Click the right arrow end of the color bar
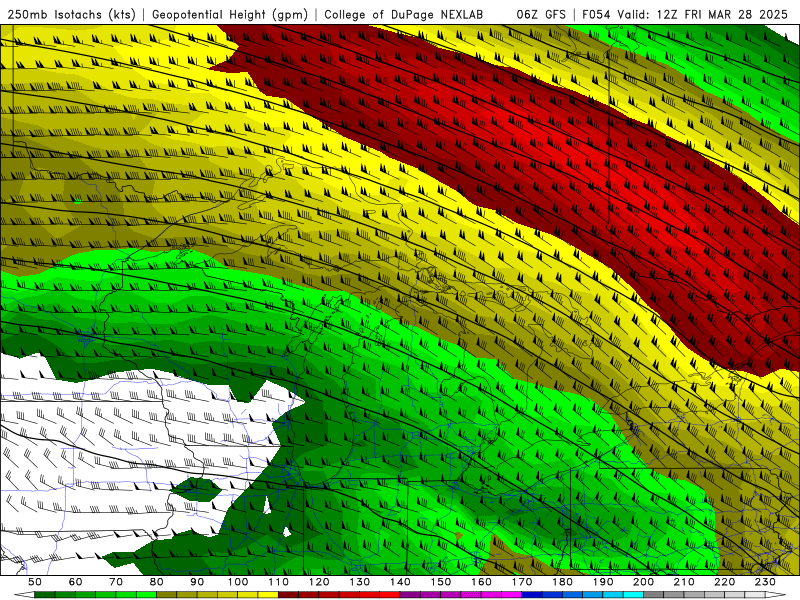 776,595
